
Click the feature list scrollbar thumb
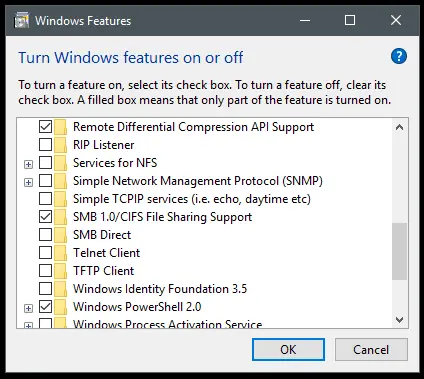[x=399, y=251]
